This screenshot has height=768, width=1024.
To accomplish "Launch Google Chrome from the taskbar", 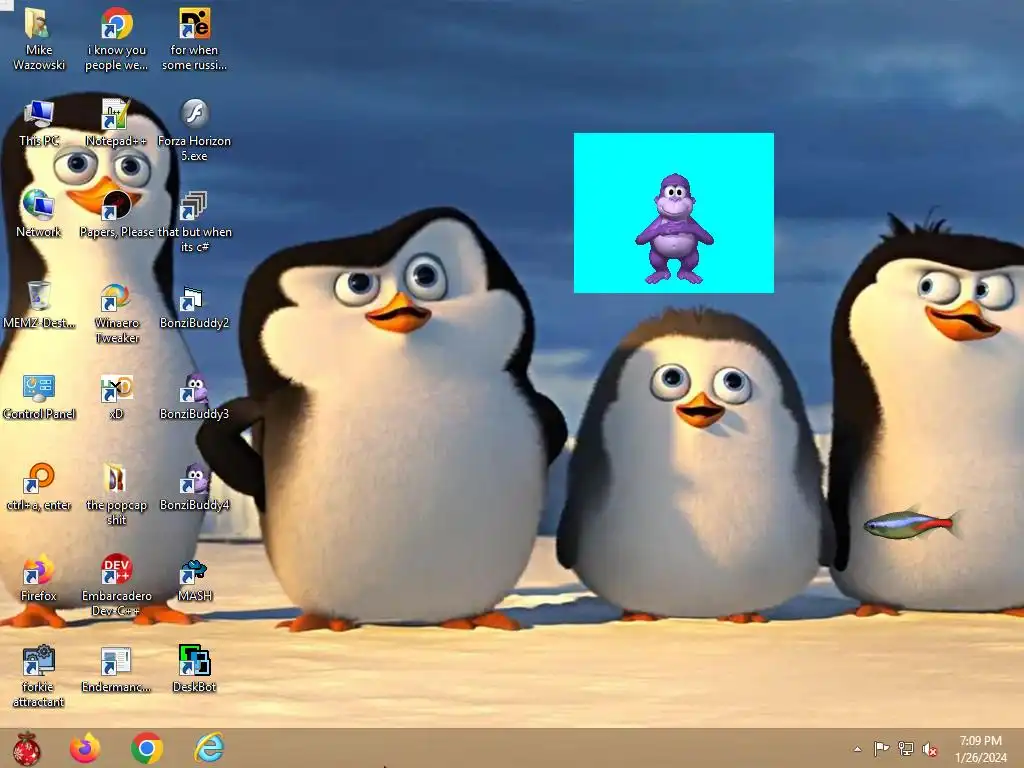I will (x=146, y=748).
